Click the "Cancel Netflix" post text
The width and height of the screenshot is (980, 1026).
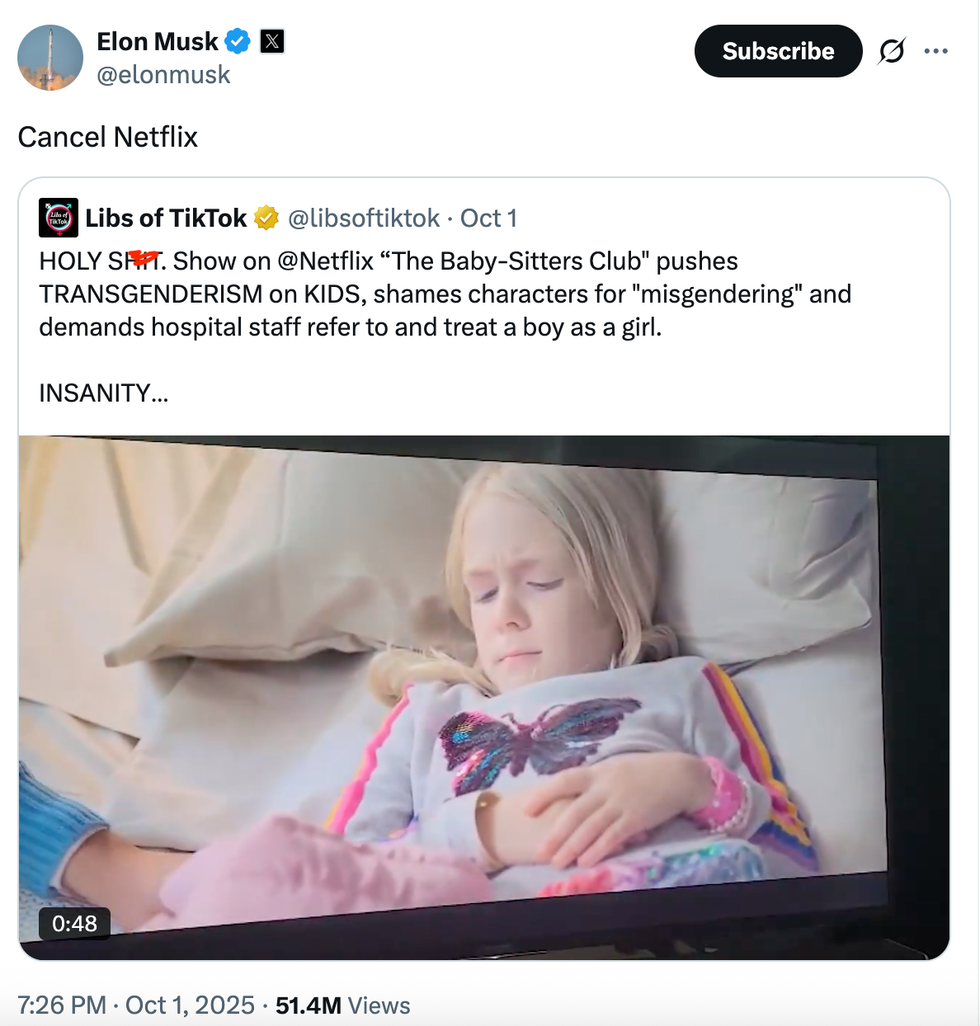click(x=108, y=136)
